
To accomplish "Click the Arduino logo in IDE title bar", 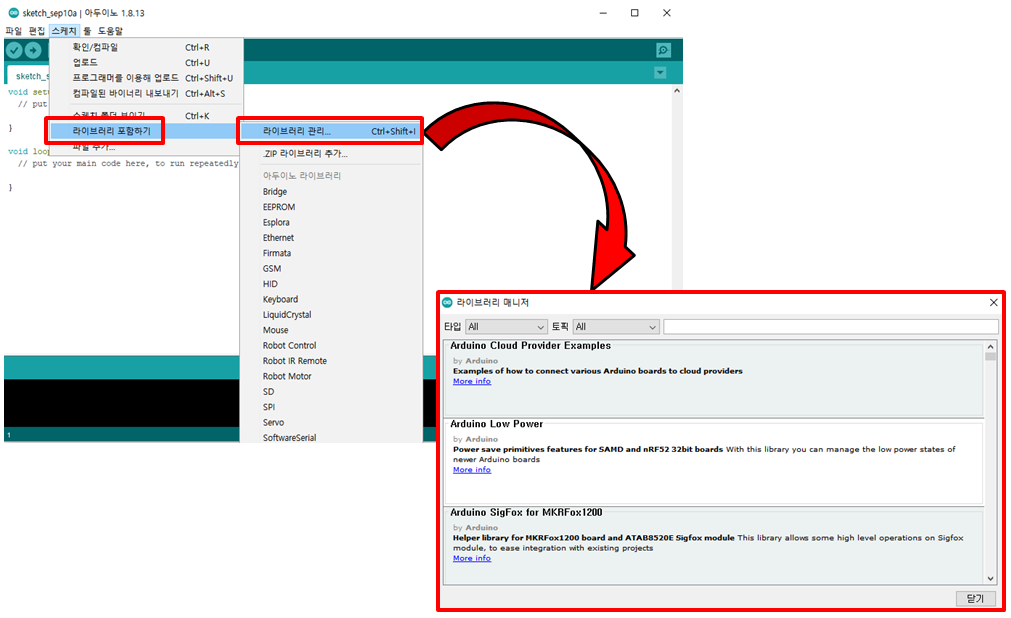I will [13, 13].
